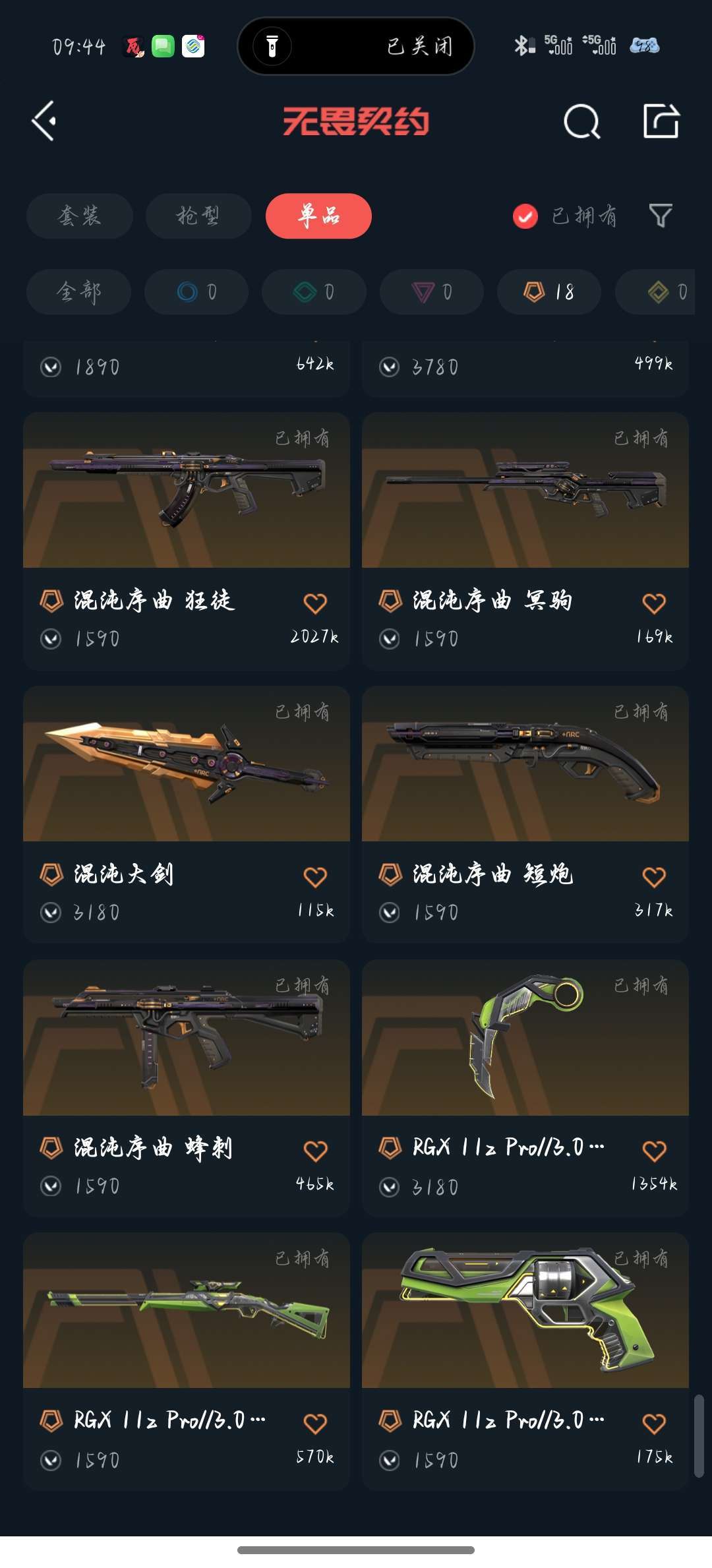Screen dimensions: 712x1568
Task: Select the blue circle tier filter
Action: (196, 291)
